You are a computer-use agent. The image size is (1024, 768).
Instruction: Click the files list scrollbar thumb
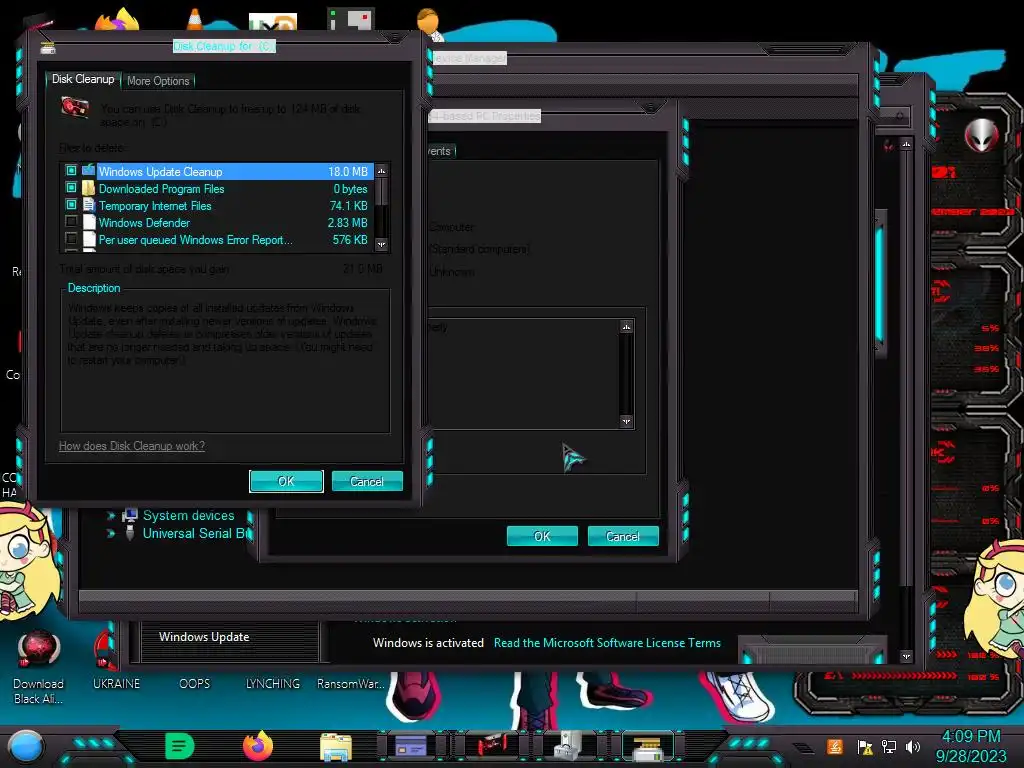point(381,193)
